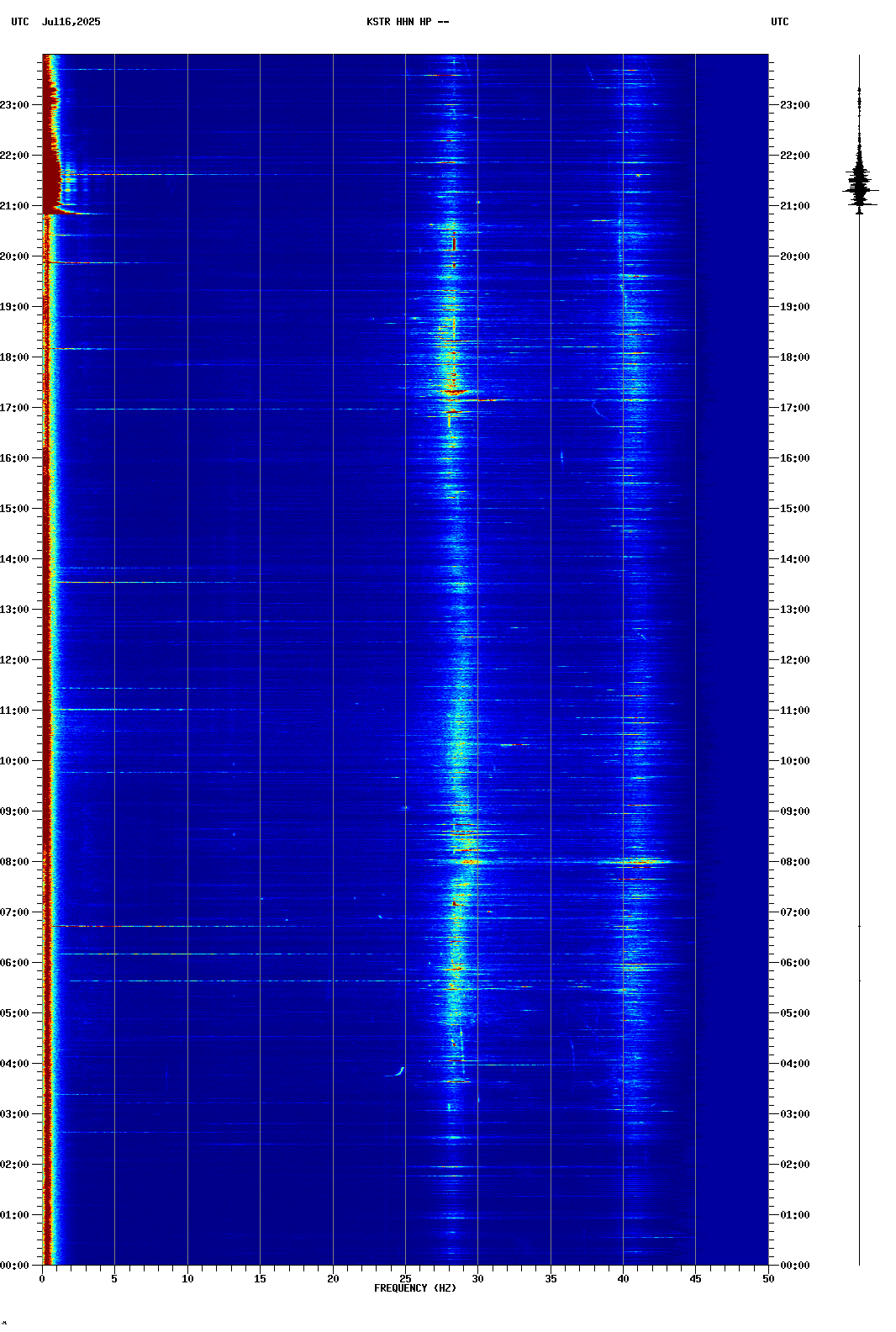This screenshot has width=896, height=1332.
Task: Click the left axis 00:00 time label
Action: (14, 1266)
